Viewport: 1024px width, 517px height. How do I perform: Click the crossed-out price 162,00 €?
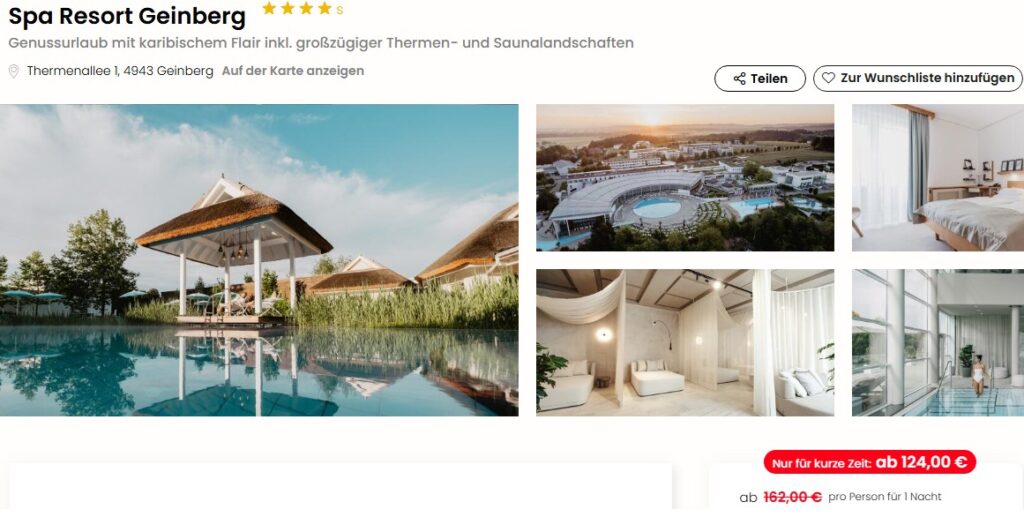tap(792, 497)
